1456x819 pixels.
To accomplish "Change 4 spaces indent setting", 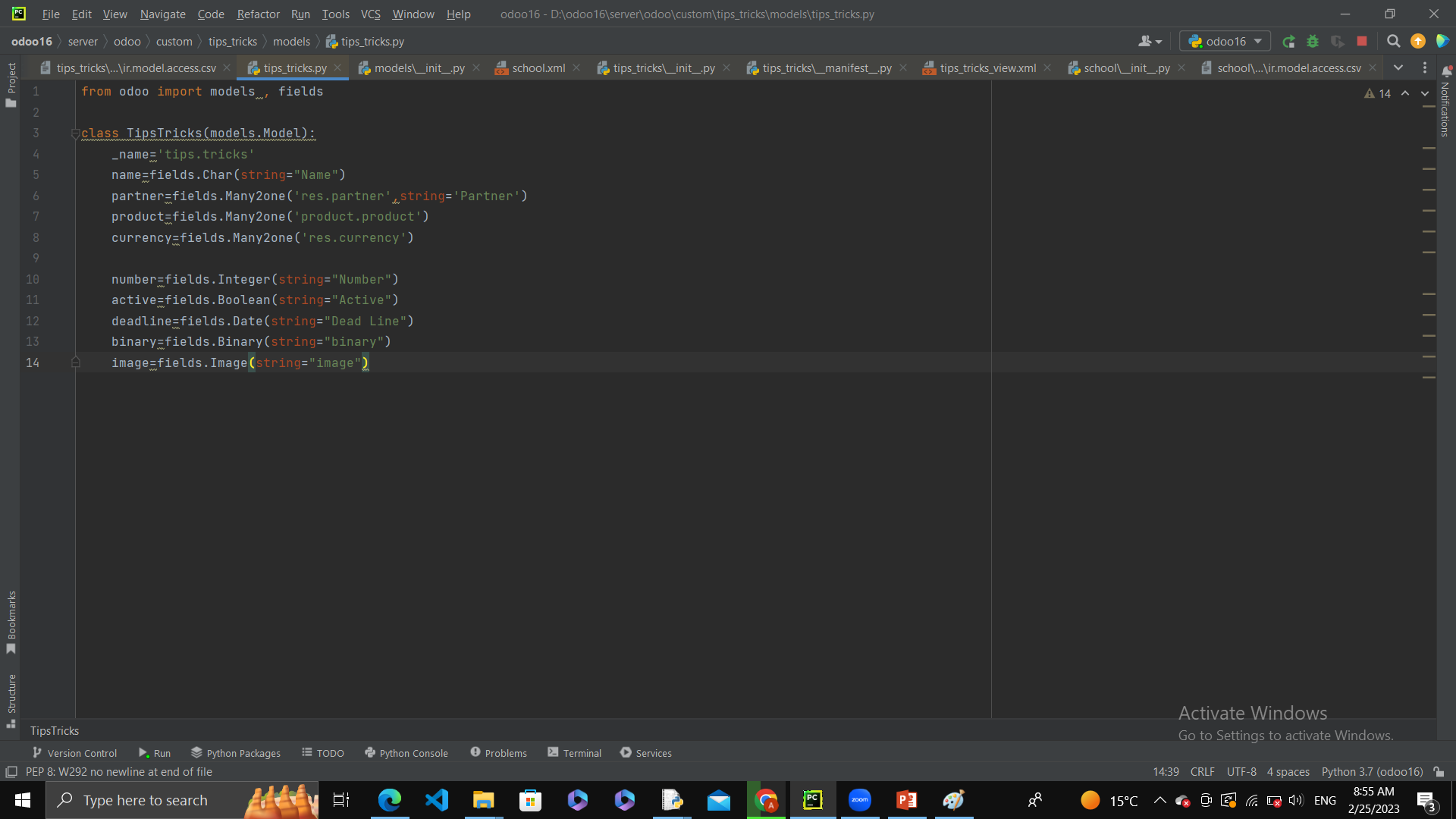I will pyautogui.click(x=1288, y=772).
